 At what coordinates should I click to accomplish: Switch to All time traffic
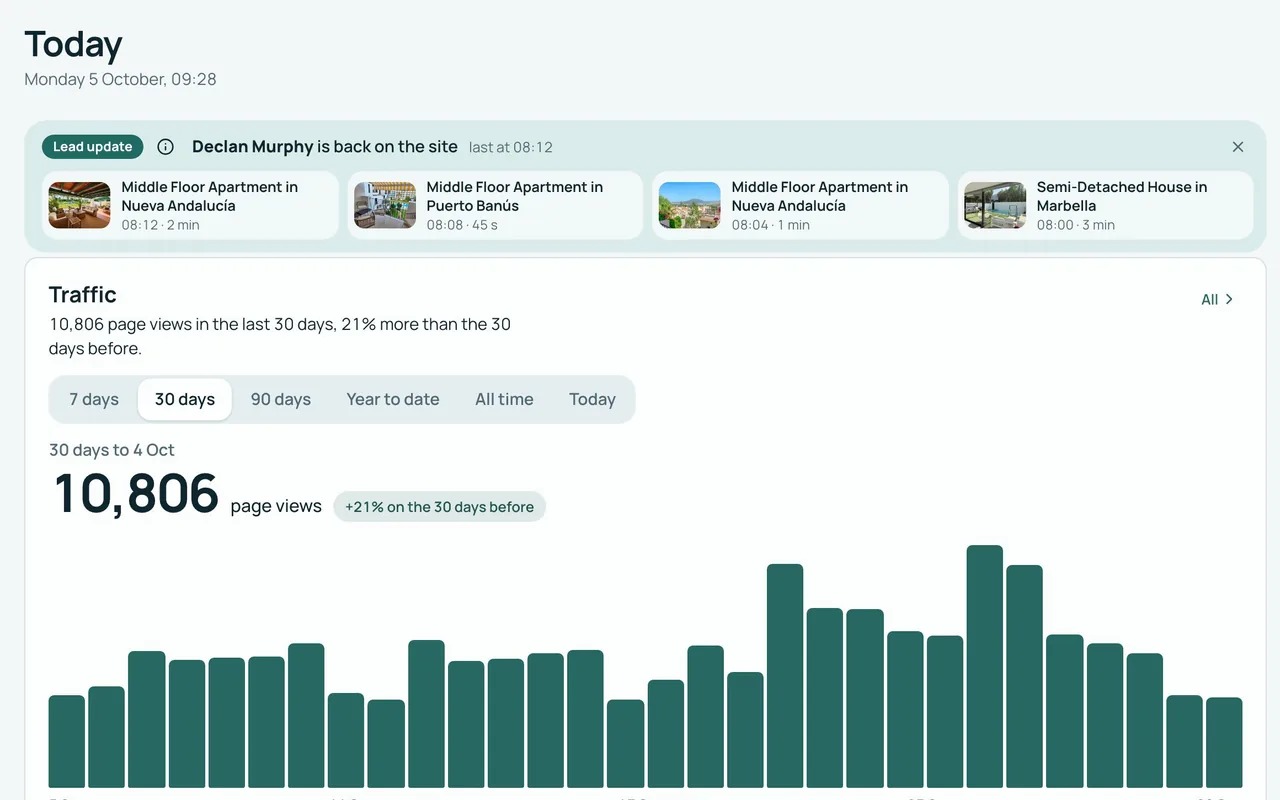[x=504, y=399]
